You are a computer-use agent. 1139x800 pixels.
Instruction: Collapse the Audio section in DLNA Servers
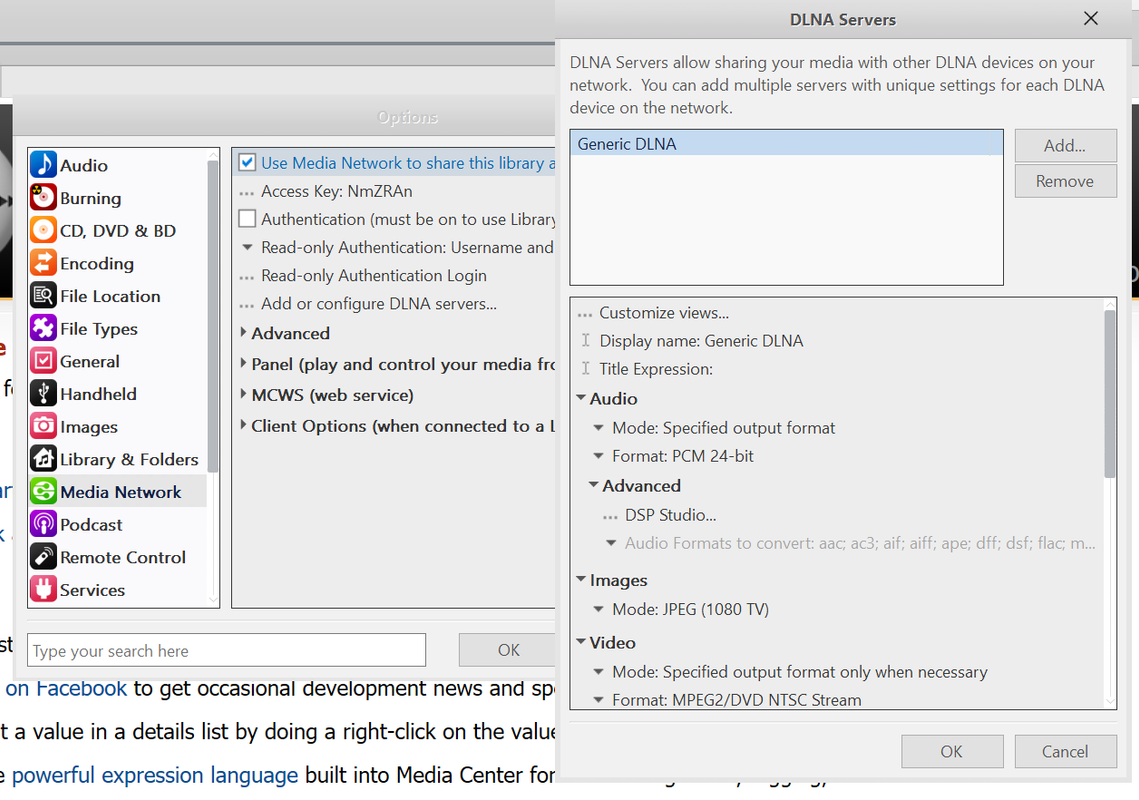coord(581,397)
